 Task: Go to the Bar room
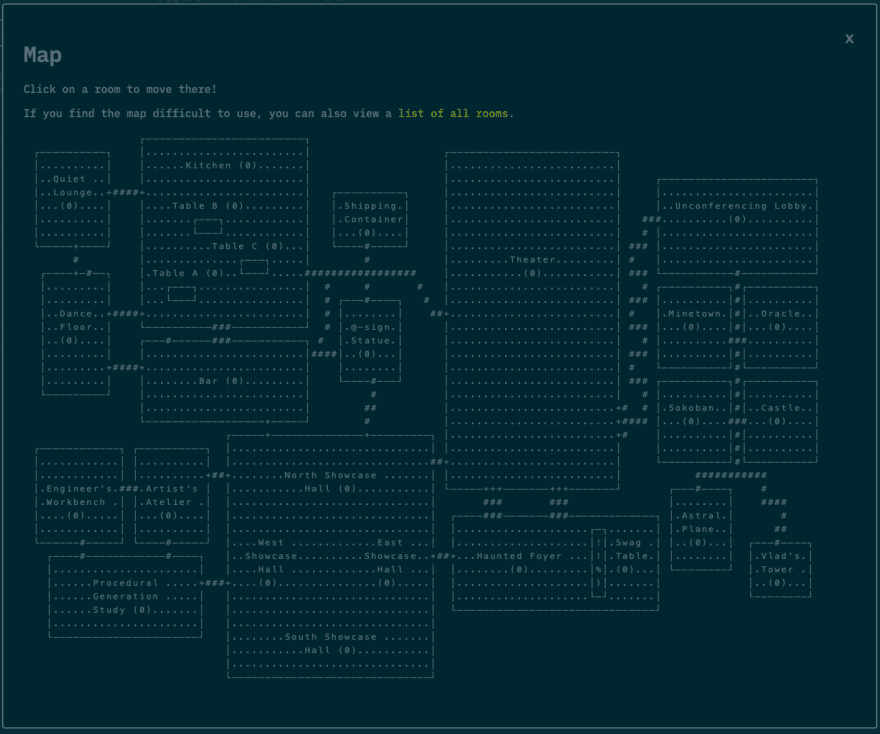(224, 381)
